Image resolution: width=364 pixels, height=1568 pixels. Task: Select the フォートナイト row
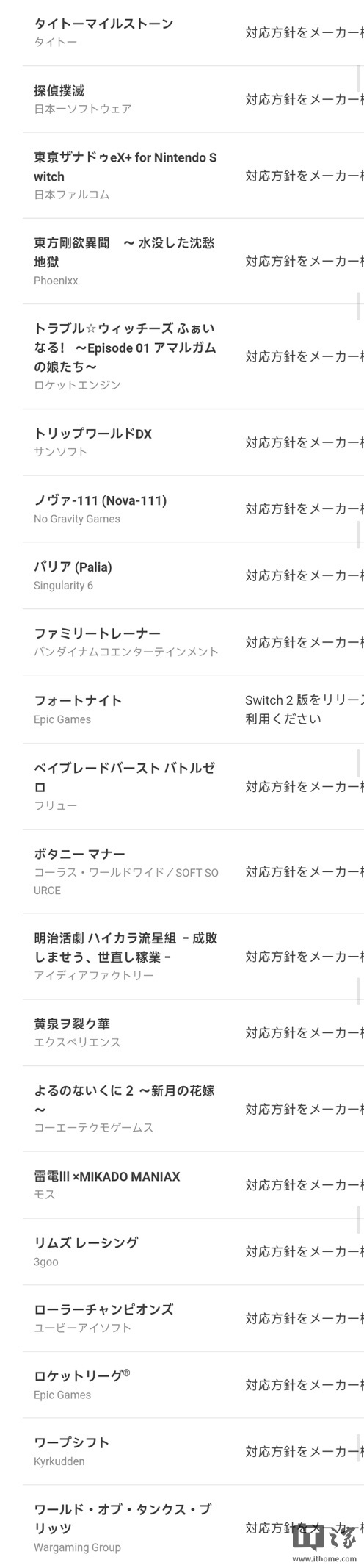pyautogui.click(x=193, y=709)
